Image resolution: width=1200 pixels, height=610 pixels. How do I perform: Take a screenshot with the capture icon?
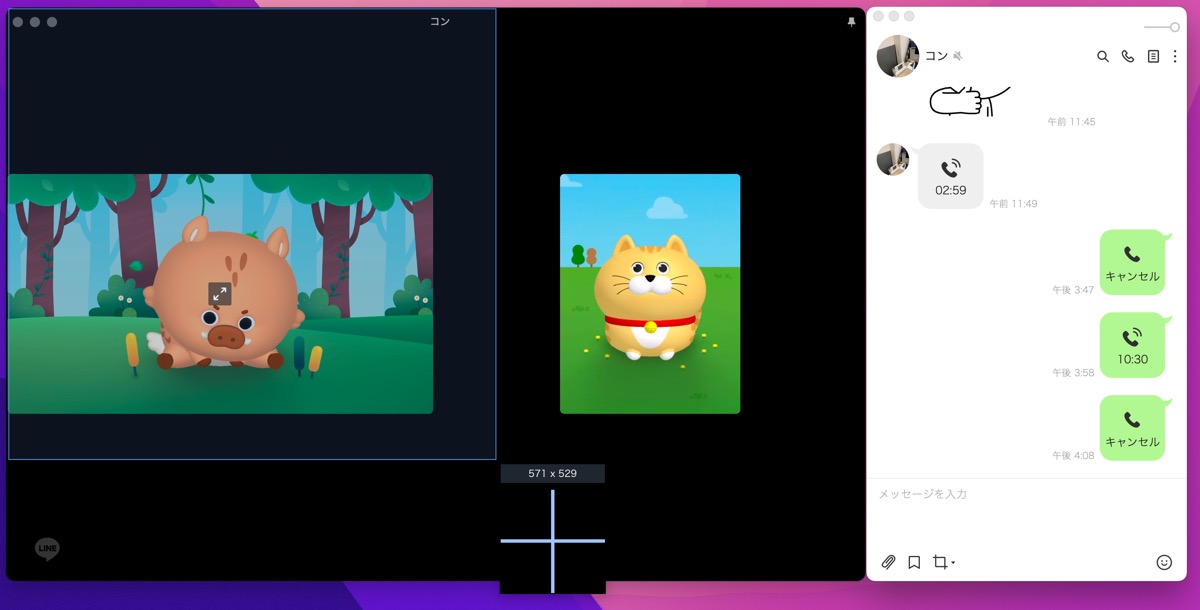(x=938, y=562)
